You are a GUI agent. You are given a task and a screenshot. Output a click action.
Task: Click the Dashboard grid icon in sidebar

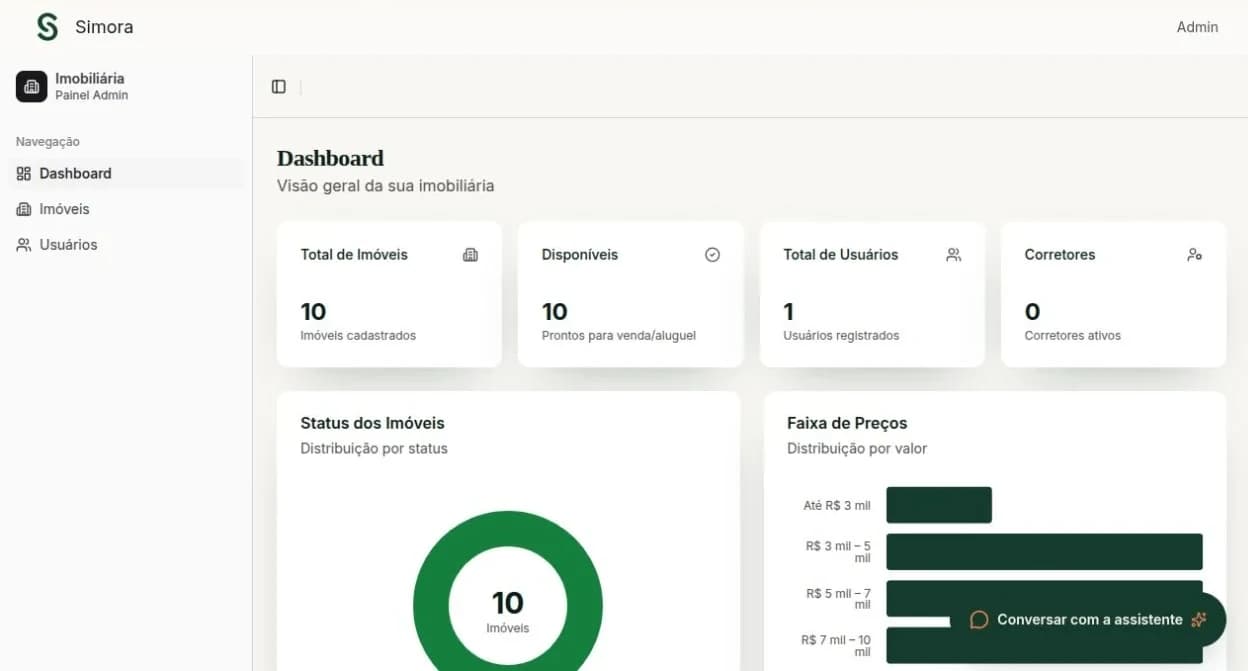[x=24, y=174]
